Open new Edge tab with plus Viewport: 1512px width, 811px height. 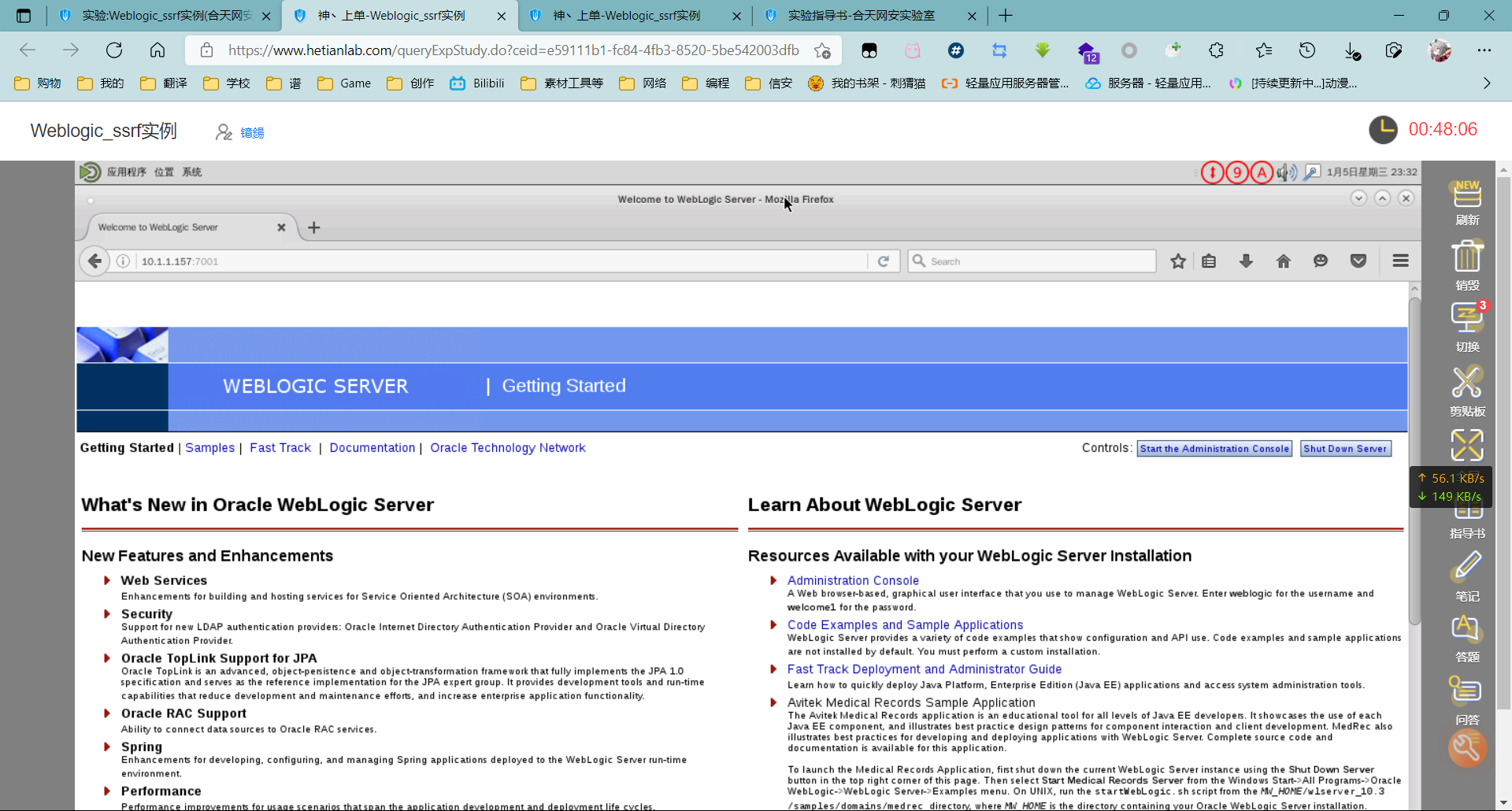tap(1006, 16)
